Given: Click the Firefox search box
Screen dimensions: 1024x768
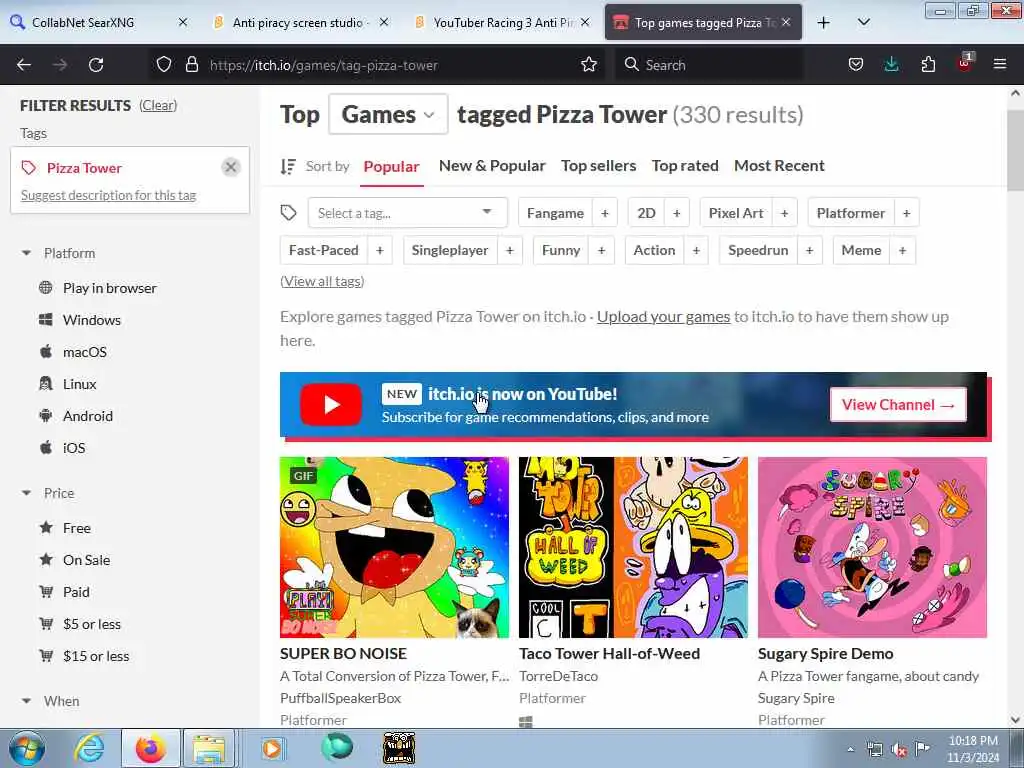Looking at the screenshot, I should pyautogui.click(x=709, y=65).
